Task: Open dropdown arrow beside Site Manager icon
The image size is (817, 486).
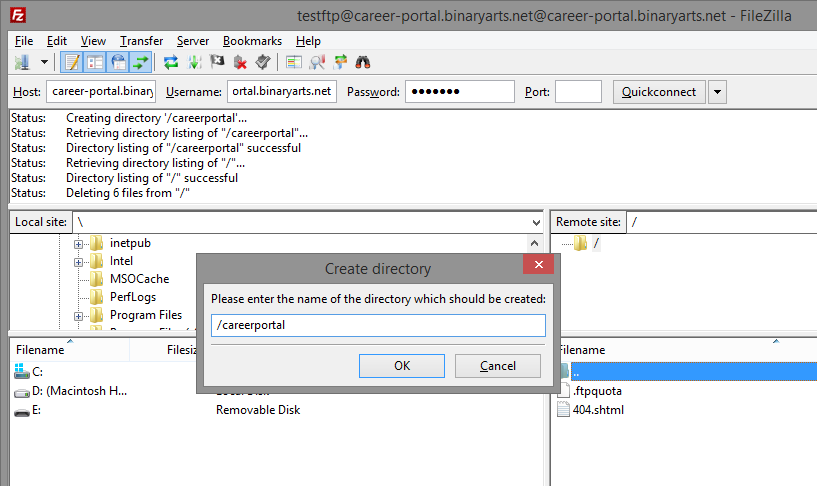Action: coord(44,62)
